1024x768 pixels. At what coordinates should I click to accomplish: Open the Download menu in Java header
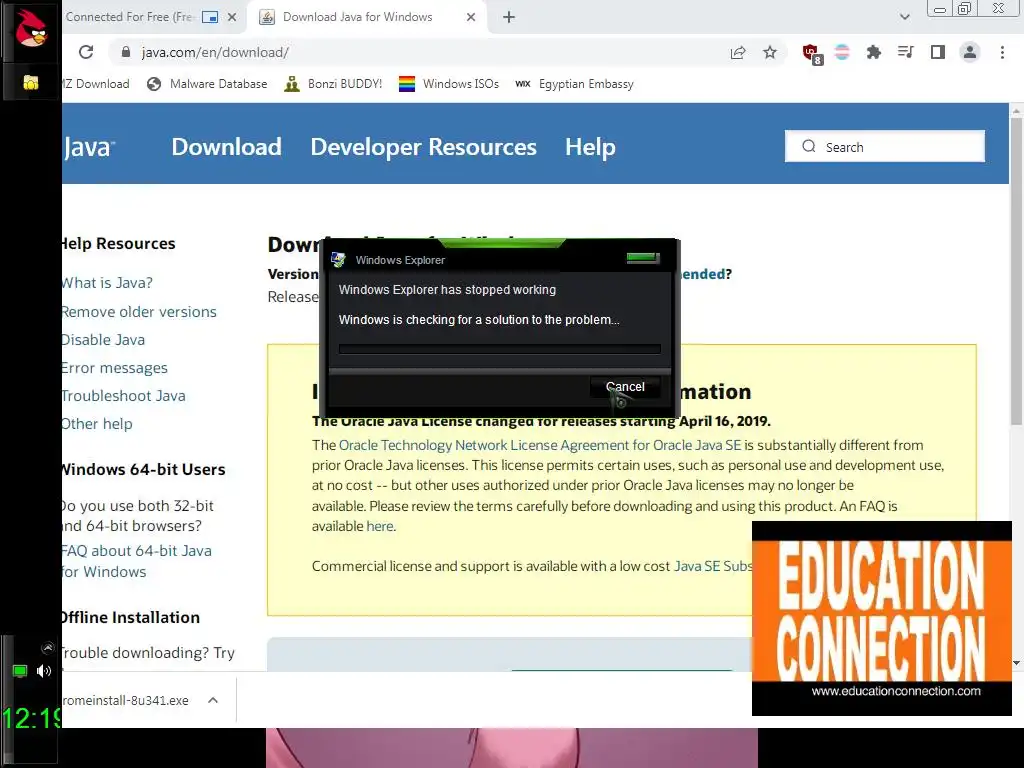[227, 147]
